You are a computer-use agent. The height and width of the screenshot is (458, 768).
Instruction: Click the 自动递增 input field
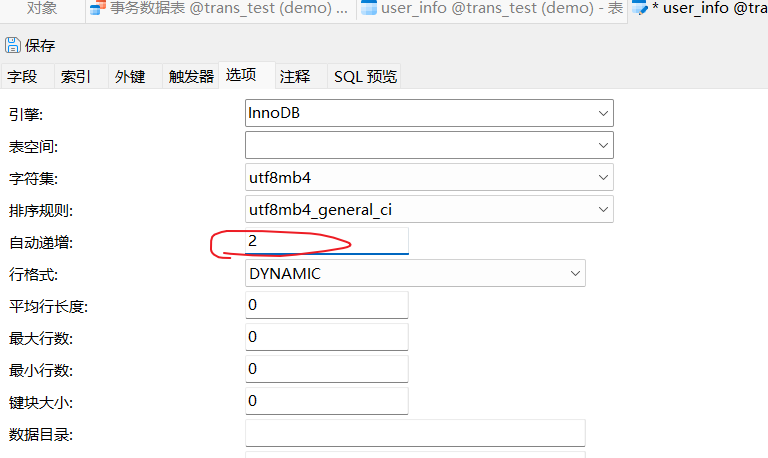[x=326, y=241]
